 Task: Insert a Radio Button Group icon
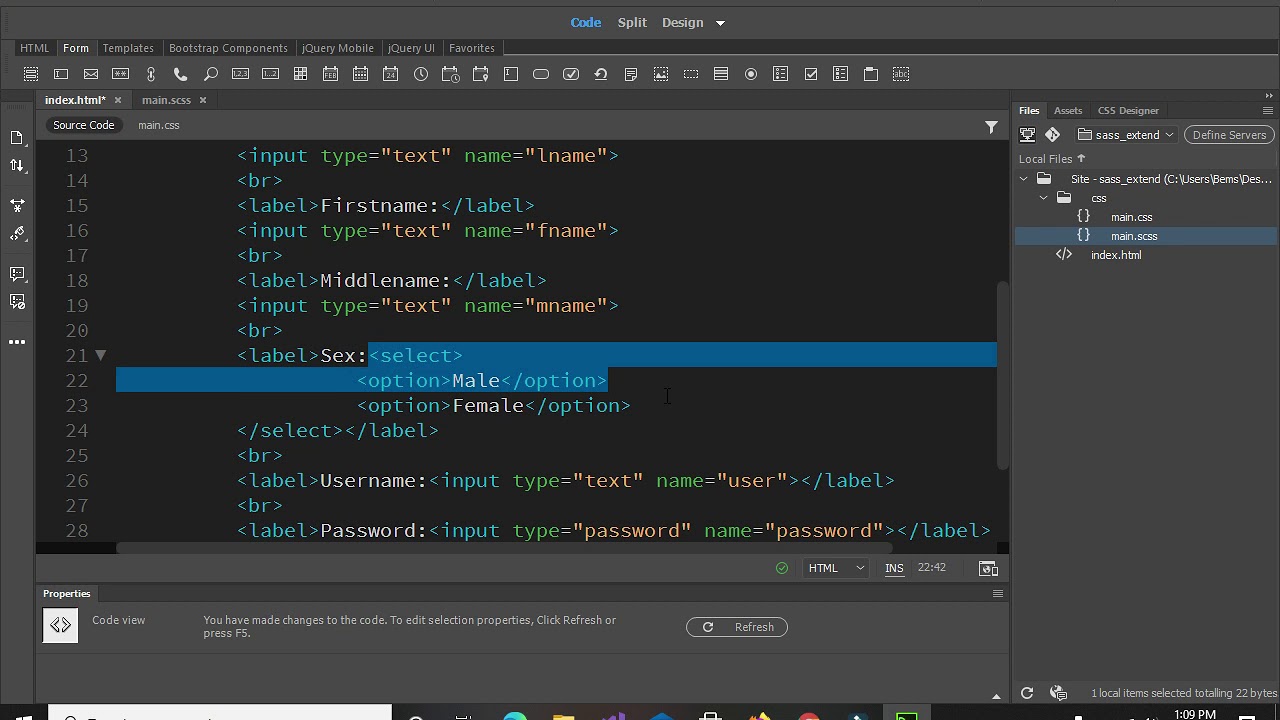(x=781, y=74)
